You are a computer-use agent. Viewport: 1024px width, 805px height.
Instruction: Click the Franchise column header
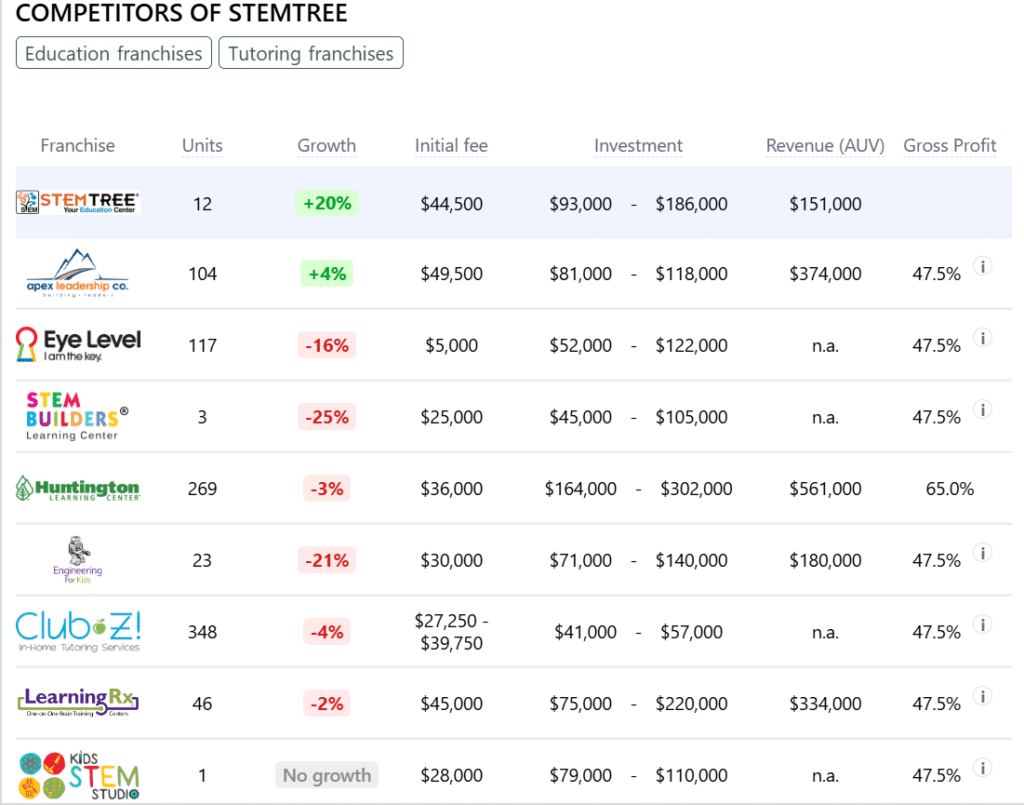coord(78,145)
